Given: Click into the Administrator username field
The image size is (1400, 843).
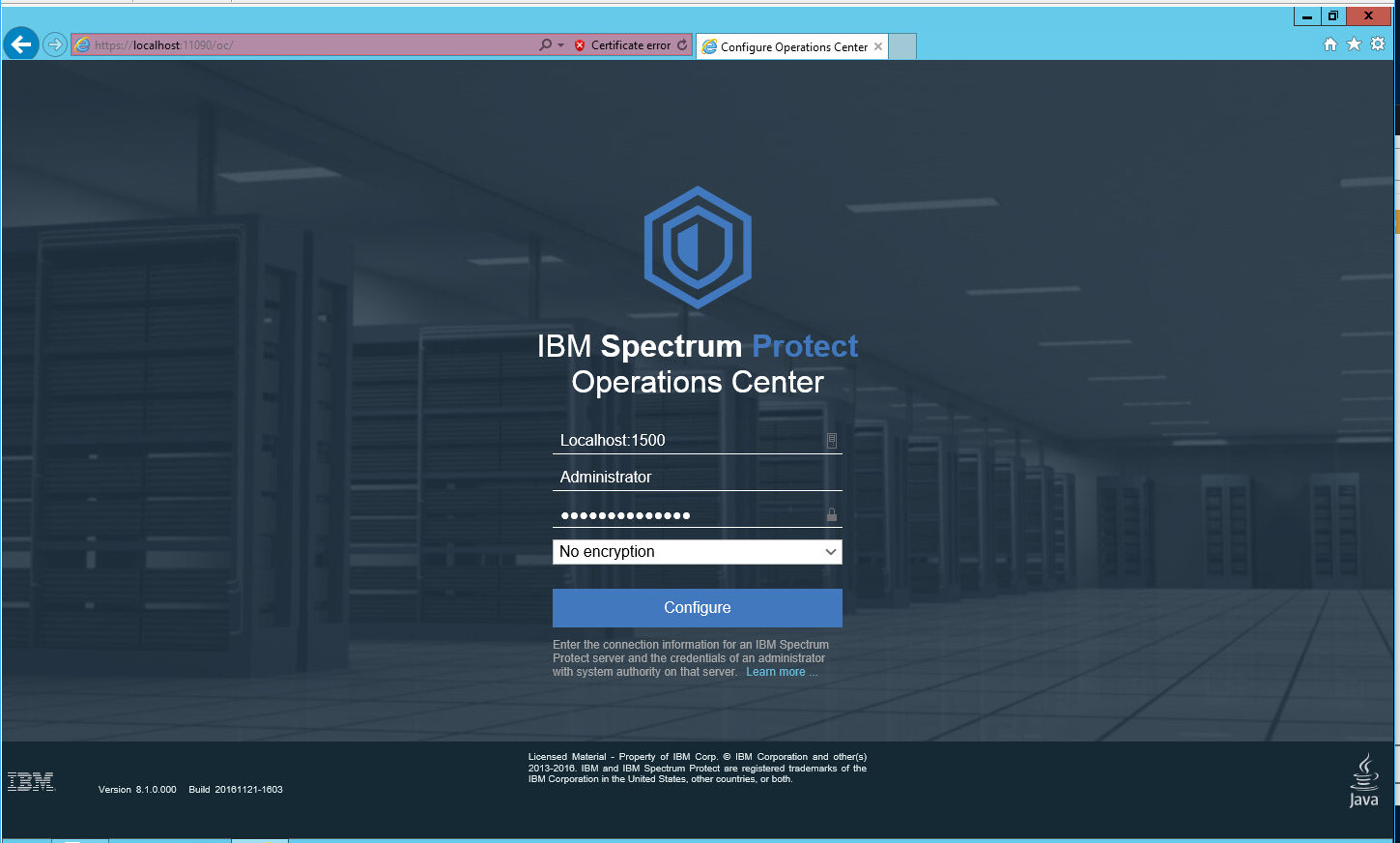Looking at the screenshot, I should point(697,478).
